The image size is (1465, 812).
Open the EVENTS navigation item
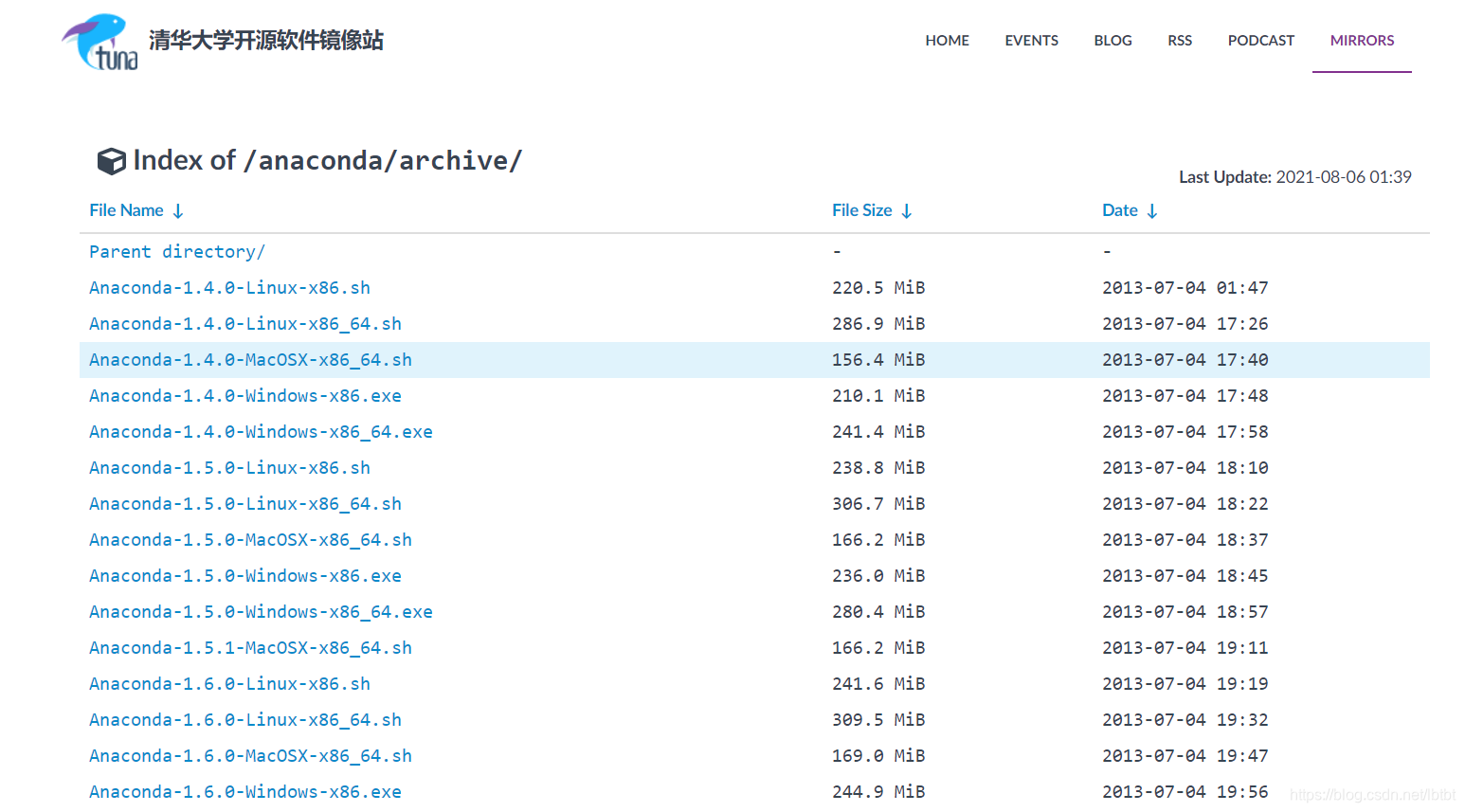click(x=1031, y=41)
